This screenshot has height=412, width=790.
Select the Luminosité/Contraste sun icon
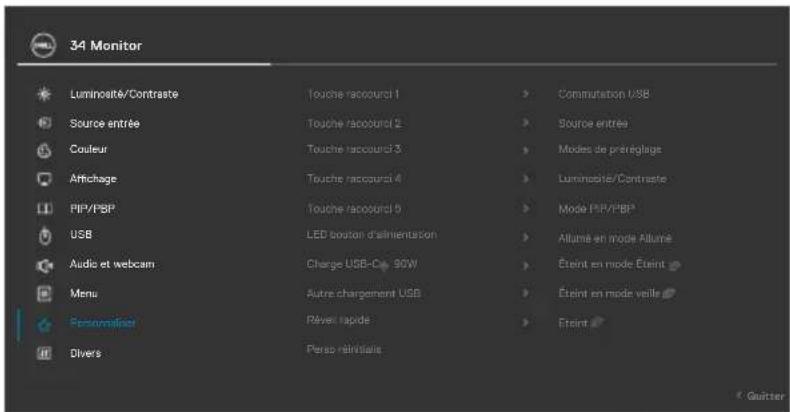coord(44,94)
